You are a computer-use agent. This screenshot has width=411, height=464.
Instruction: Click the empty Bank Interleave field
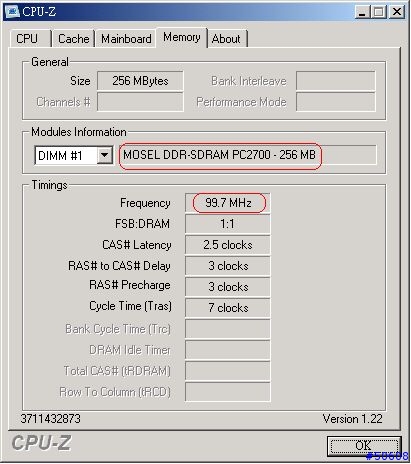click(x=336, y=81)
